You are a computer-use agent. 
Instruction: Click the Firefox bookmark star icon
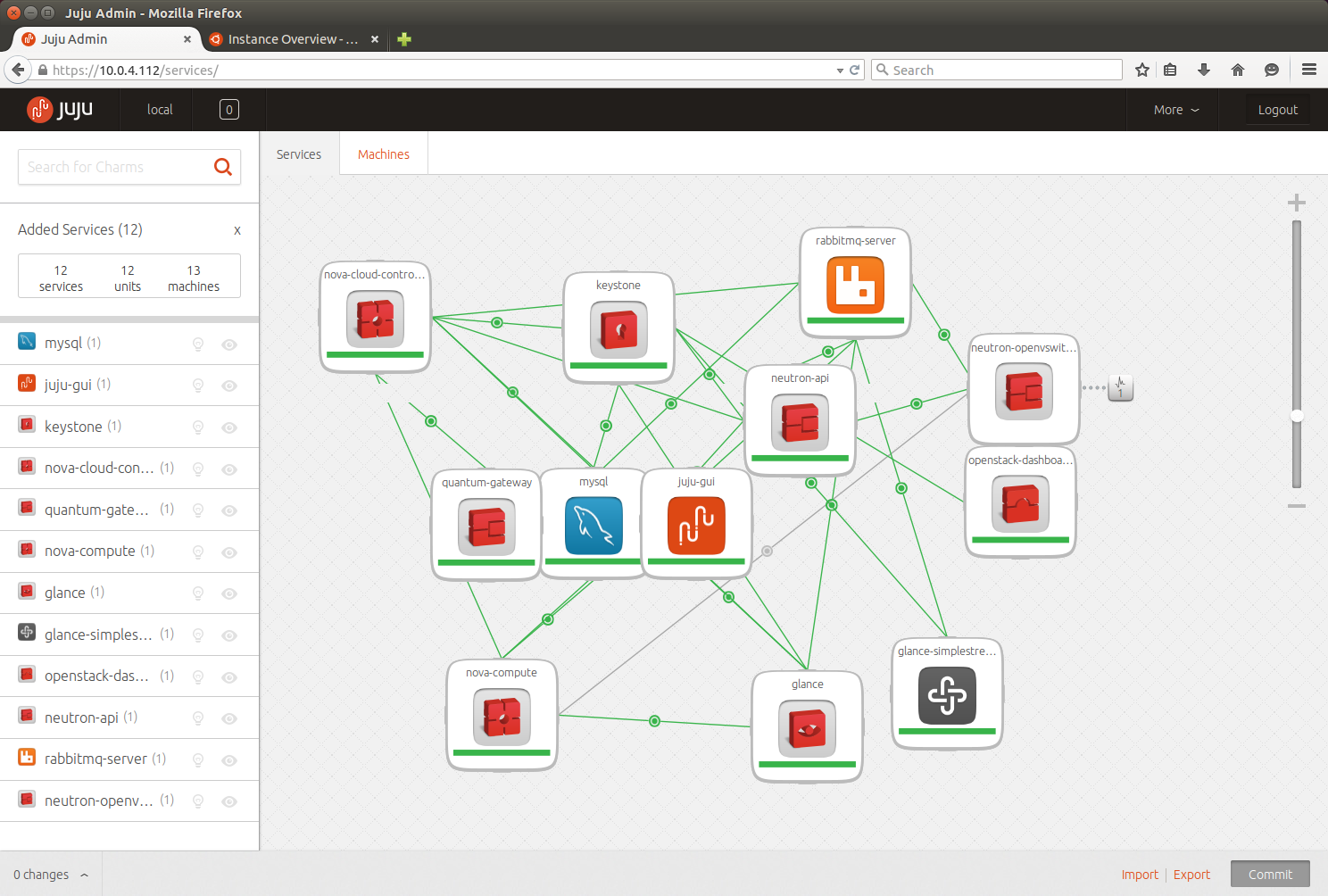pyautogui.click(x=1141, y=70)
